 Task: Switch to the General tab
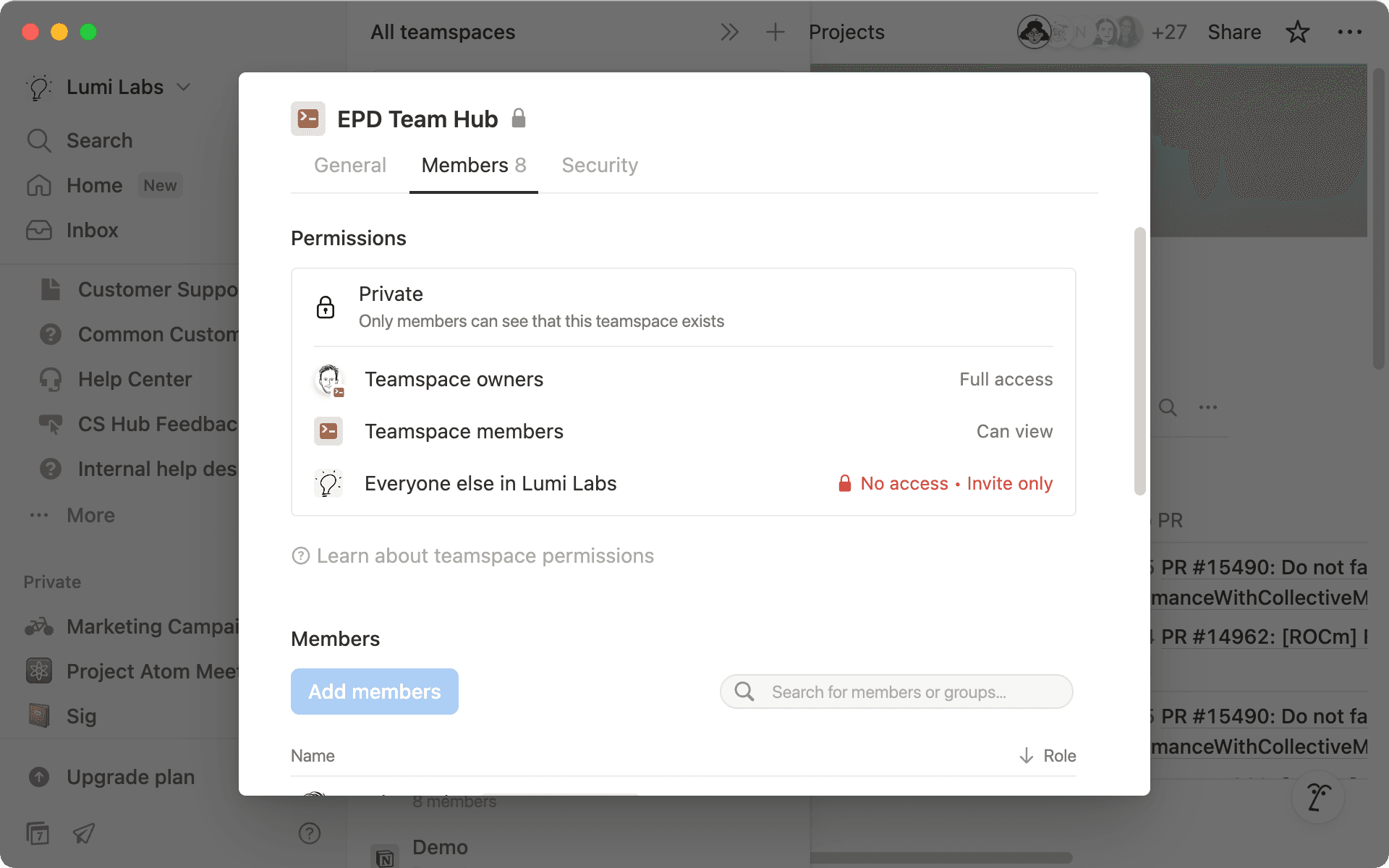point(349,165)
